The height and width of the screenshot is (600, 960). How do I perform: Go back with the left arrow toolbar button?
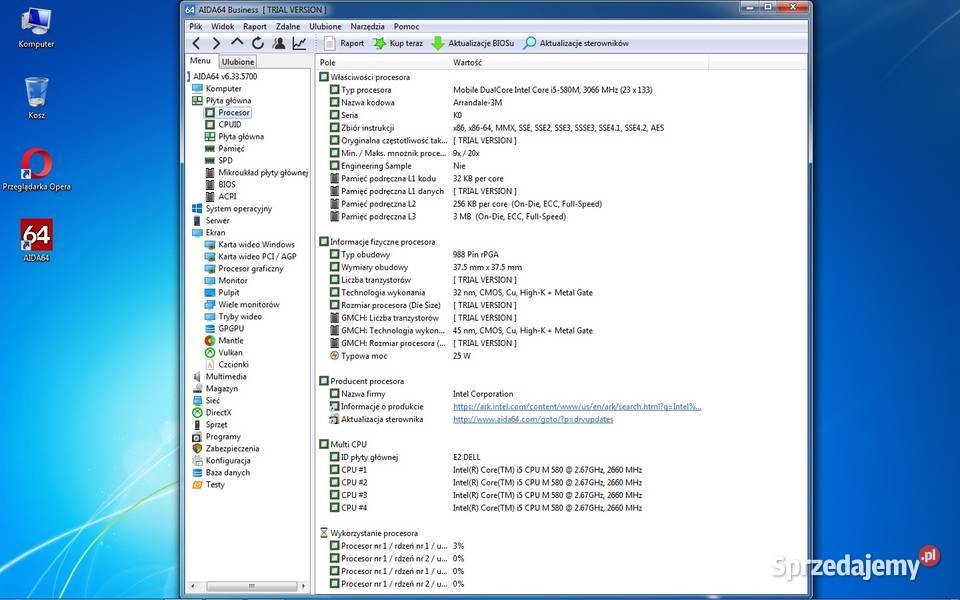click(196, 43)
